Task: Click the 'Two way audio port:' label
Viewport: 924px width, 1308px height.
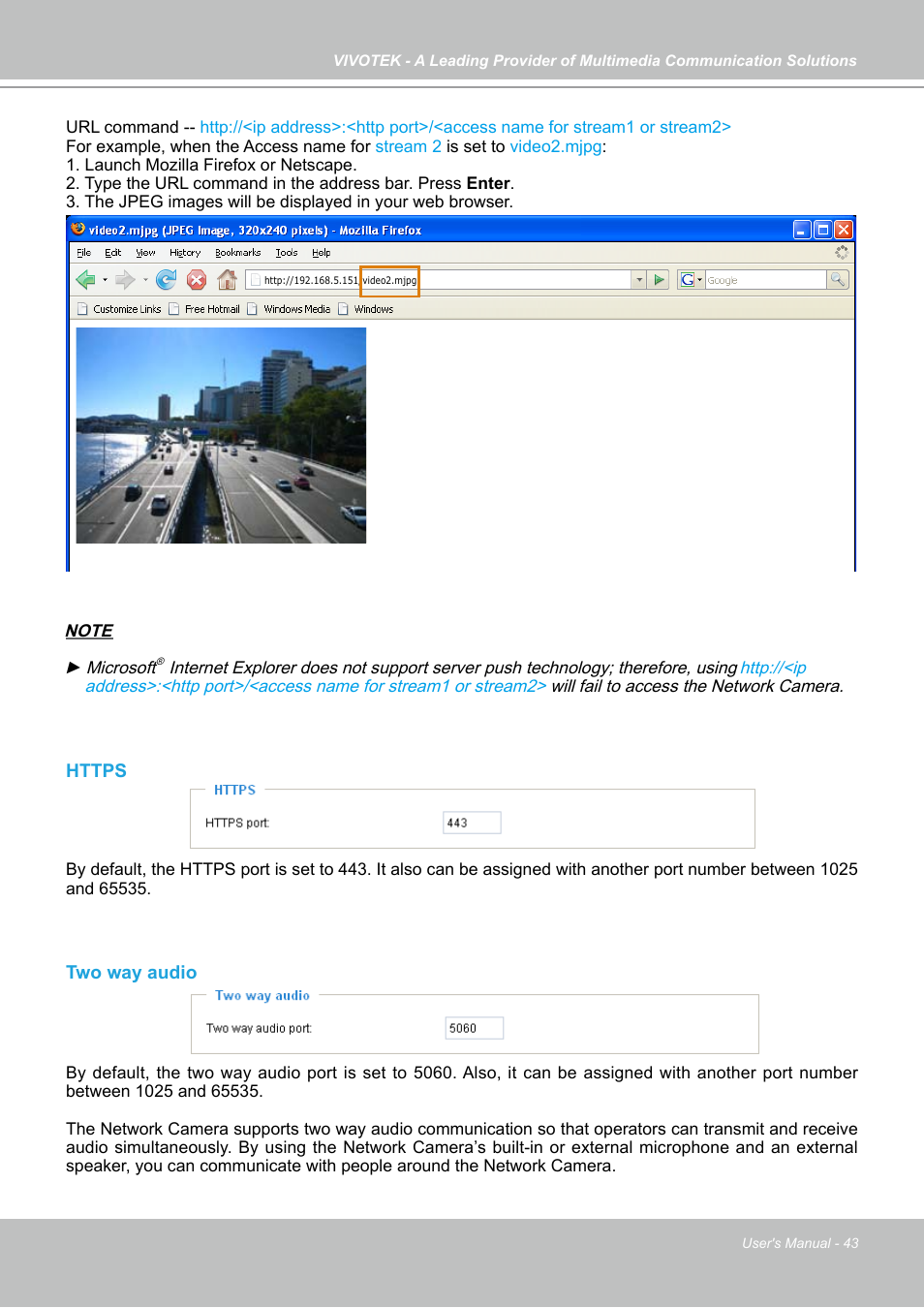Action: [259, 1028]
